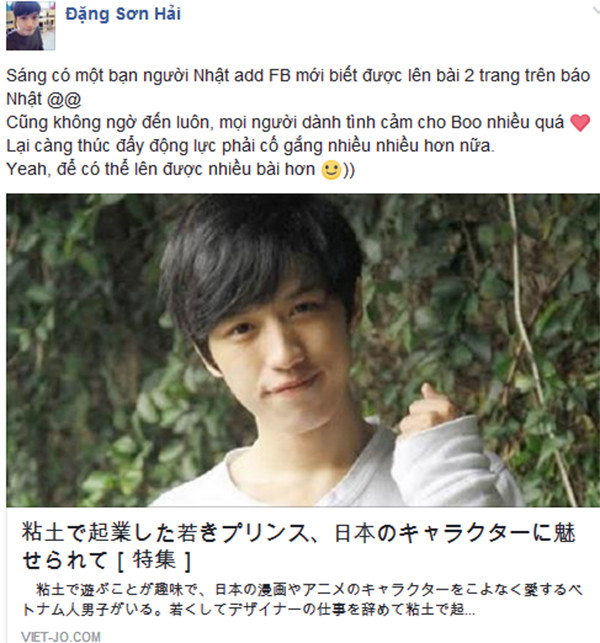Click the line "Lại càng thúc đẩy động lực"
The height and width of the screenshot is (643, 600).
click(x=250, y=146)
